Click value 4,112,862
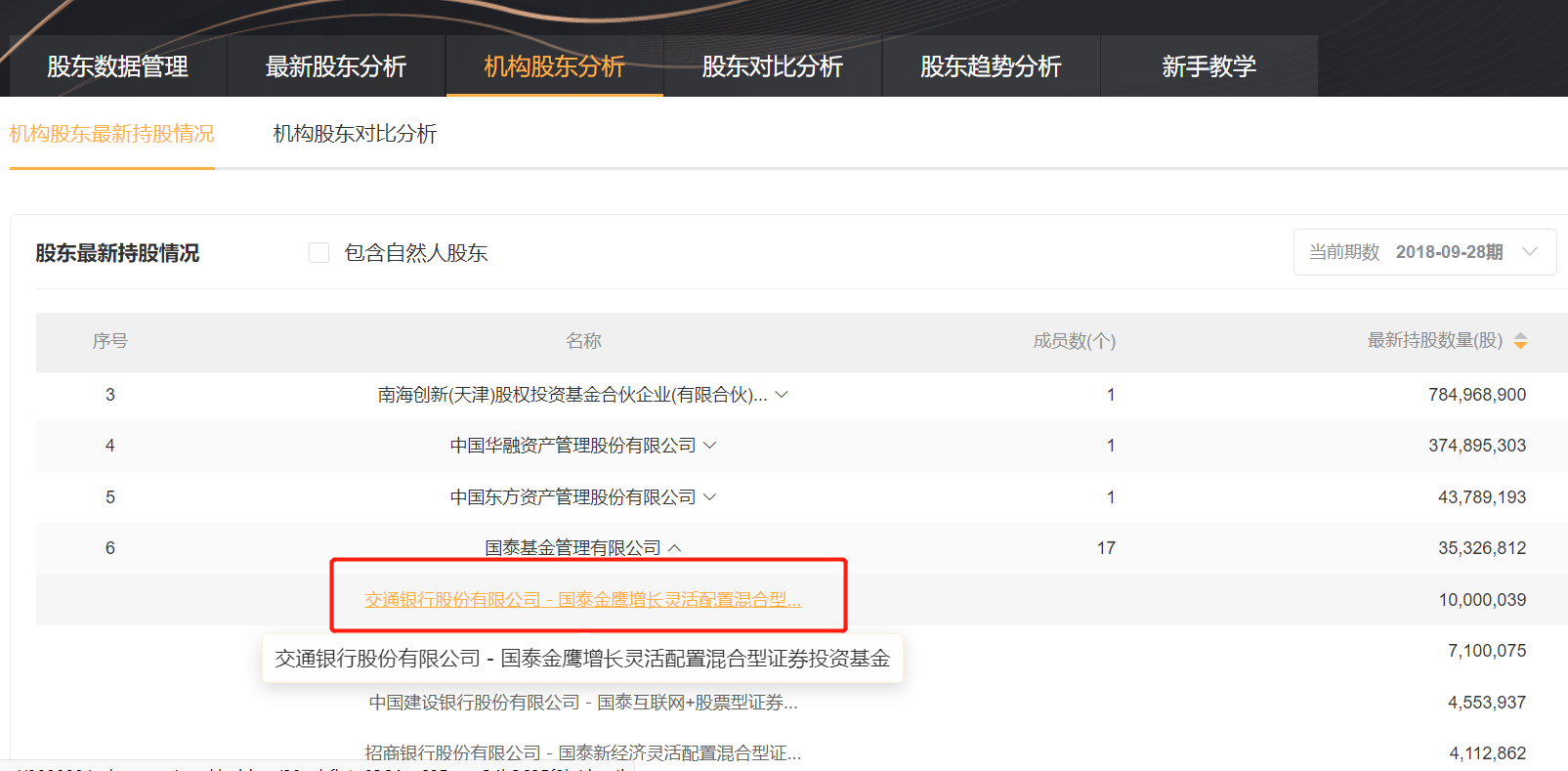The width and height of the screenshot is (1568, 771). click(1487, 753)
